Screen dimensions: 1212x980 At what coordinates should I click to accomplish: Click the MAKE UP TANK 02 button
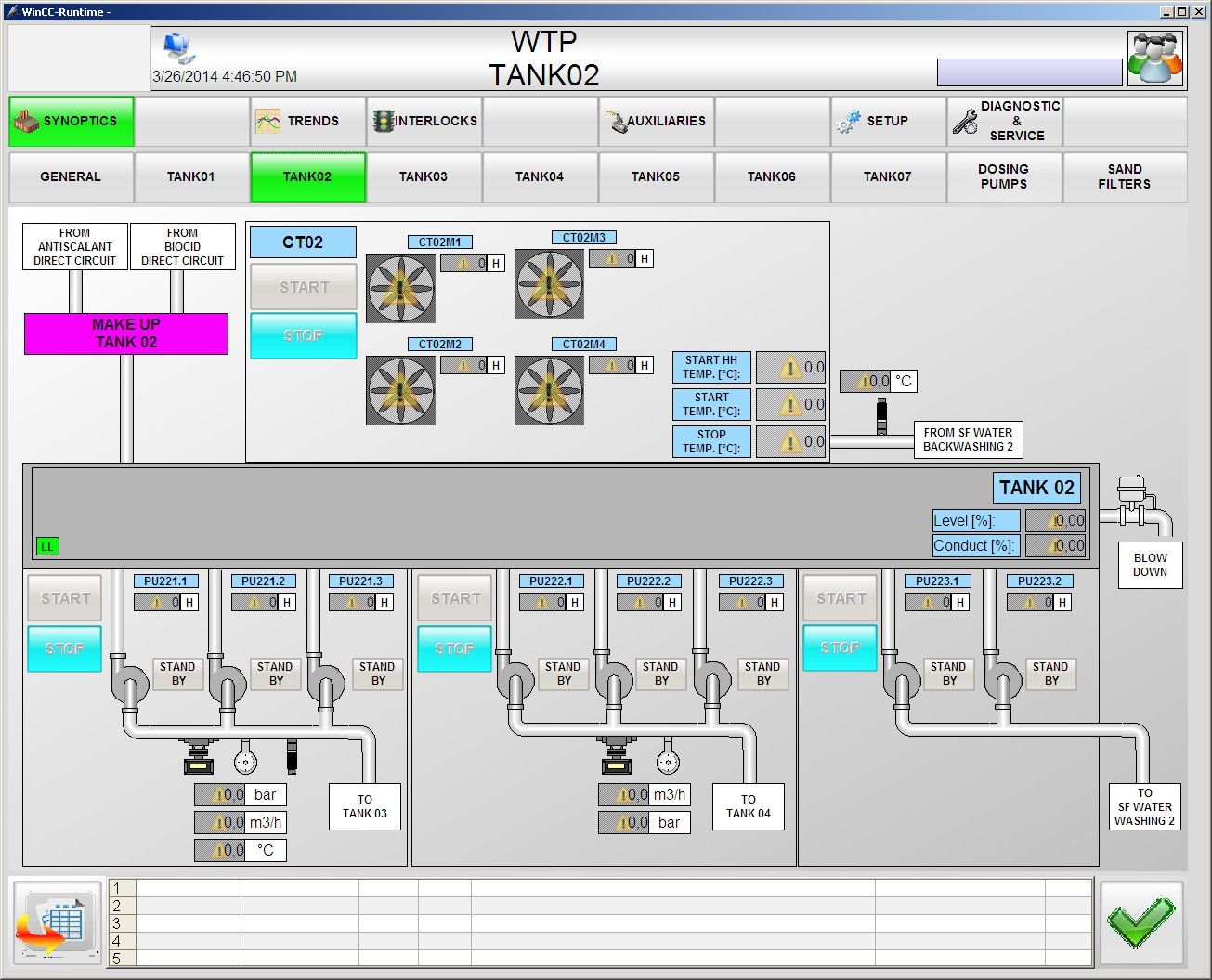click(x=126, y=333)
